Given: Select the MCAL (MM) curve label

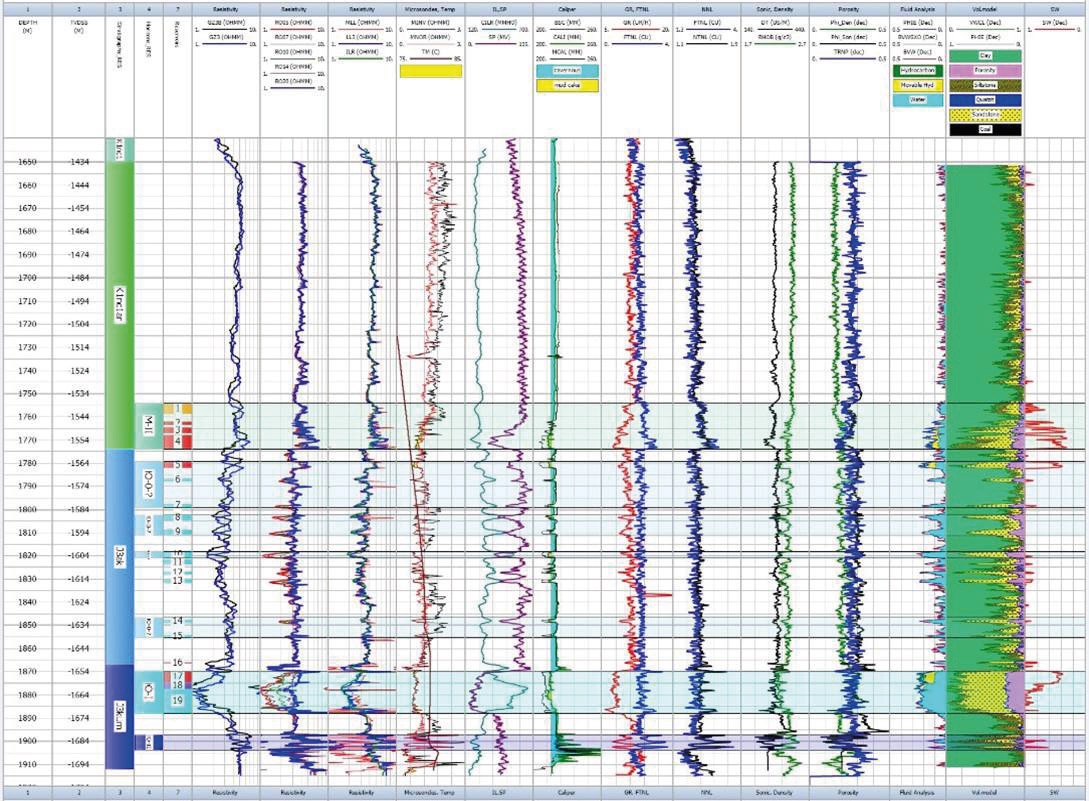Looking at the screenshot, I should (x=567, y=52).
